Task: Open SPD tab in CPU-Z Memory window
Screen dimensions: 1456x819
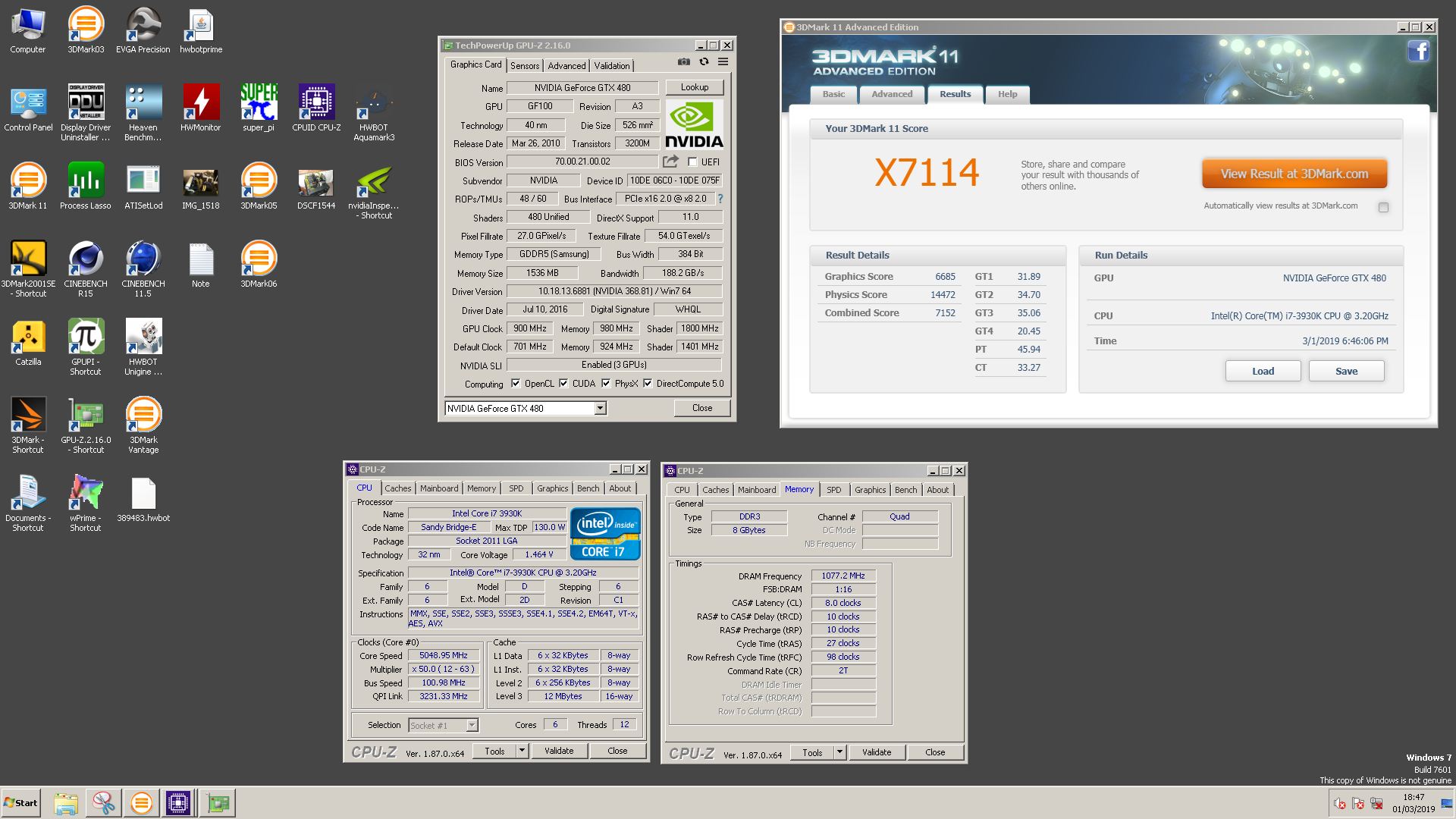Action: click(833, 490)
